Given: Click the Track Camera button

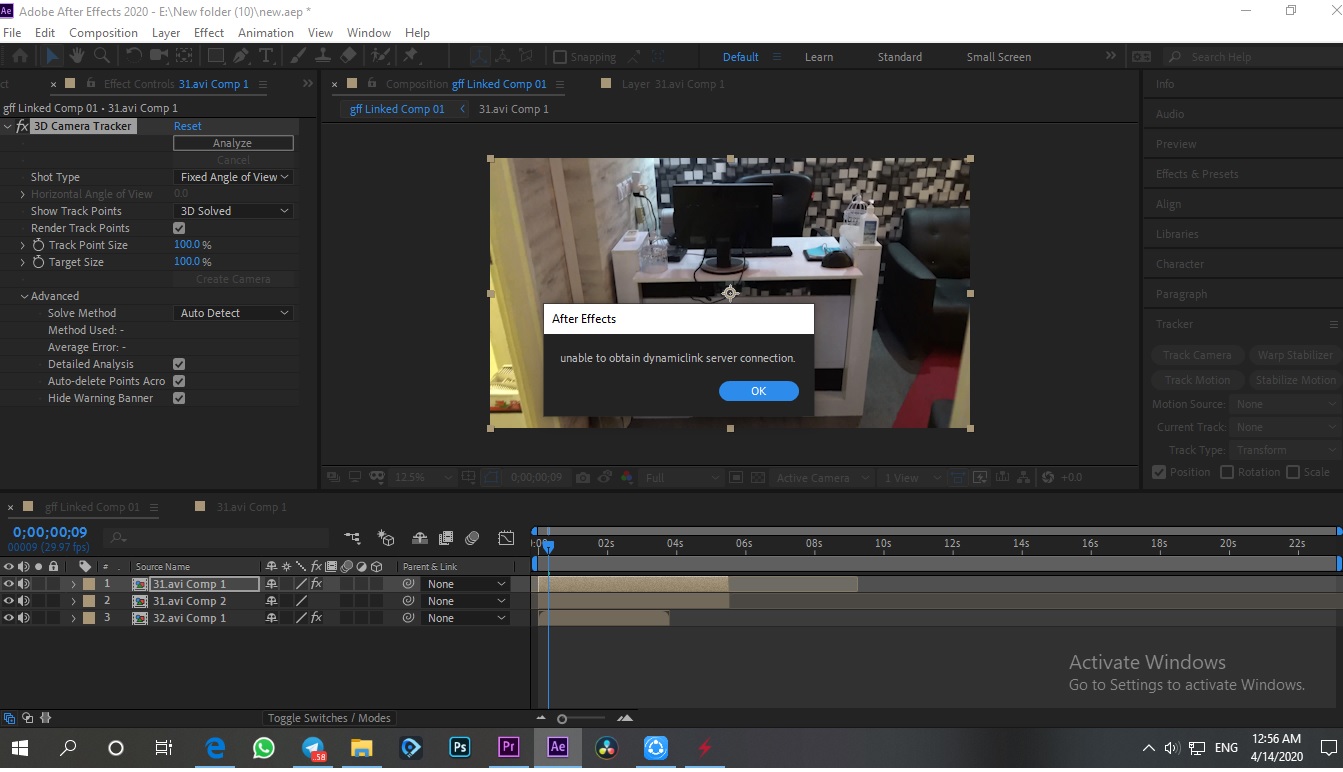Looking at the screenshot, I should (1197, 355).
